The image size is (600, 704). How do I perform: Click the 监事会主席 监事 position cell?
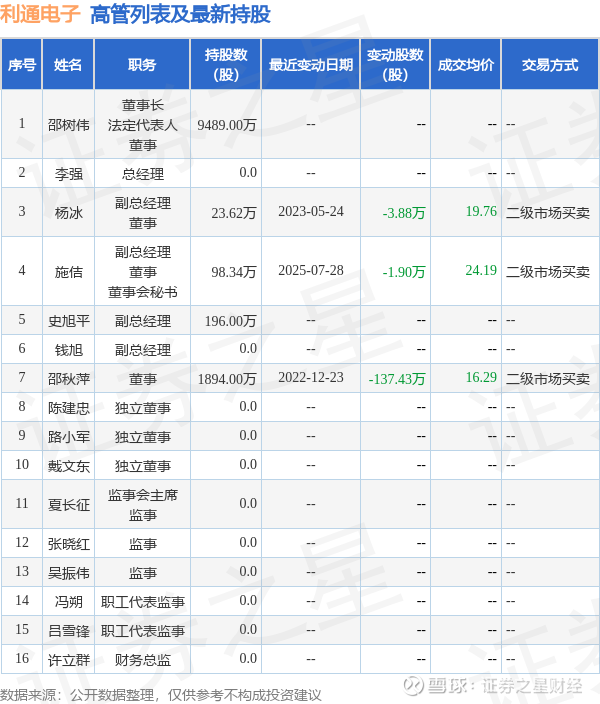[x=142, y=505]
